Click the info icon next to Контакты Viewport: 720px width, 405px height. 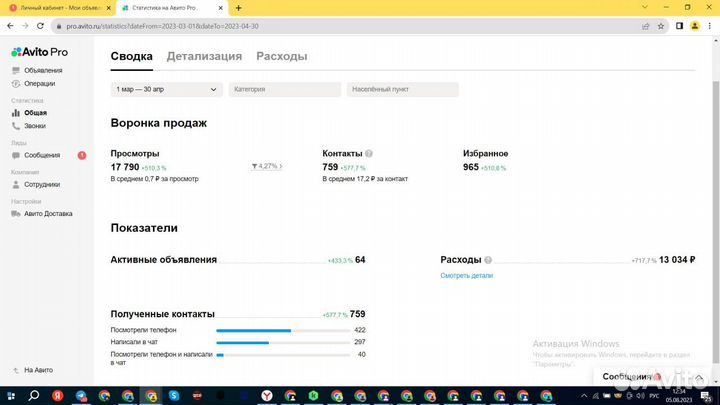point(369,154)
